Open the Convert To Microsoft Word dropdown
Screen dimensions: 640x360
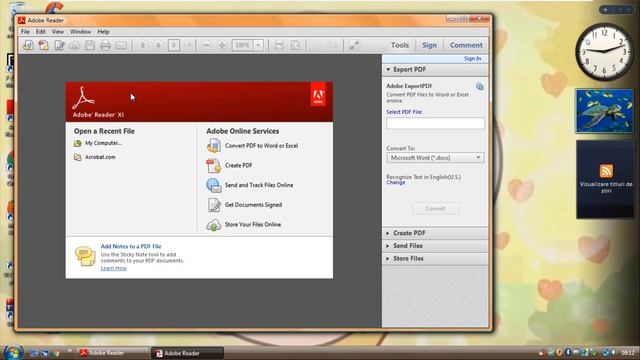click(435, 158)
